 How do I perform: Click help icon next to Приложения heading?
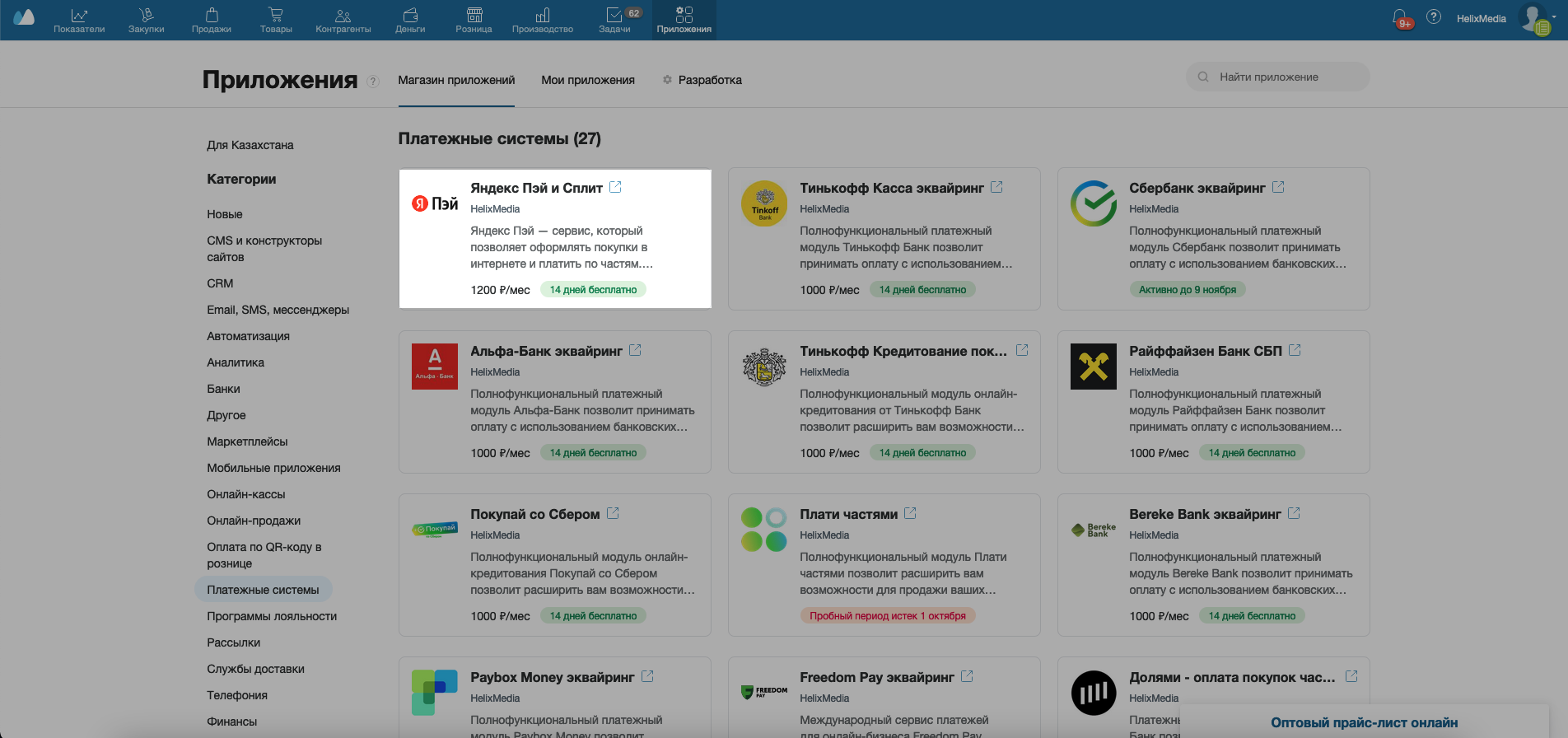(x=373, y=81)
